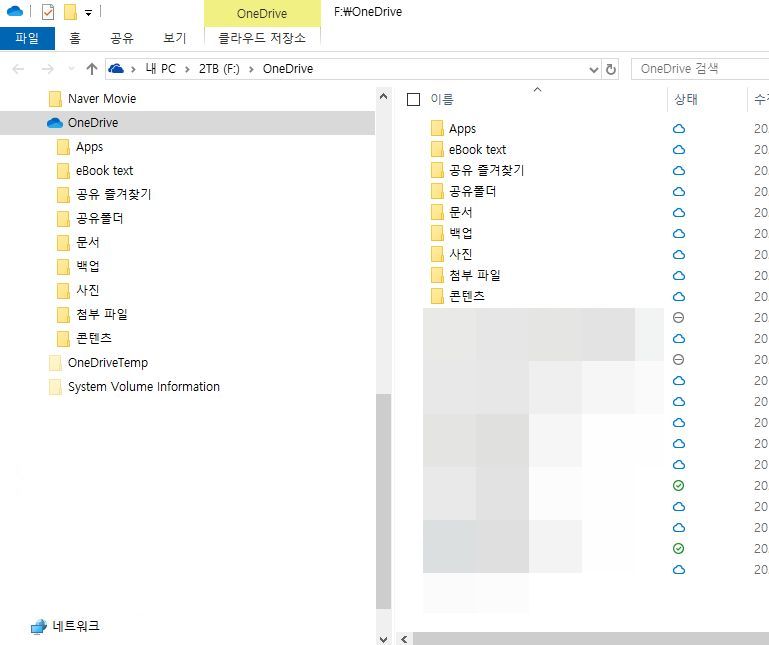Open 사진 in navigation tree
Image resolution: width=769 pixels, height=645 pixels.
pos(88,290)
